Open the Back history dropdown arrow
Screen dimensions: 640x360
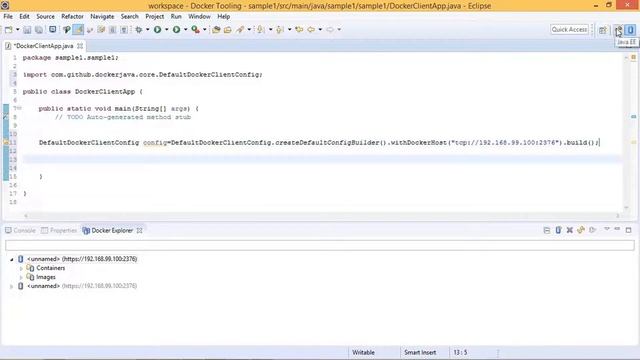(320, 29)
